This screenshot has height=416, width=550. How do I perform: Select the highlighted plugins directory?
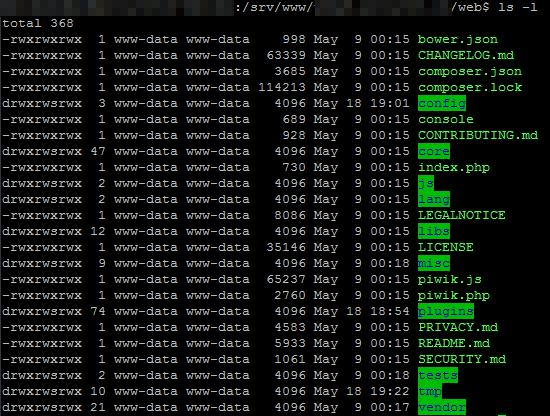pos(446,311)
